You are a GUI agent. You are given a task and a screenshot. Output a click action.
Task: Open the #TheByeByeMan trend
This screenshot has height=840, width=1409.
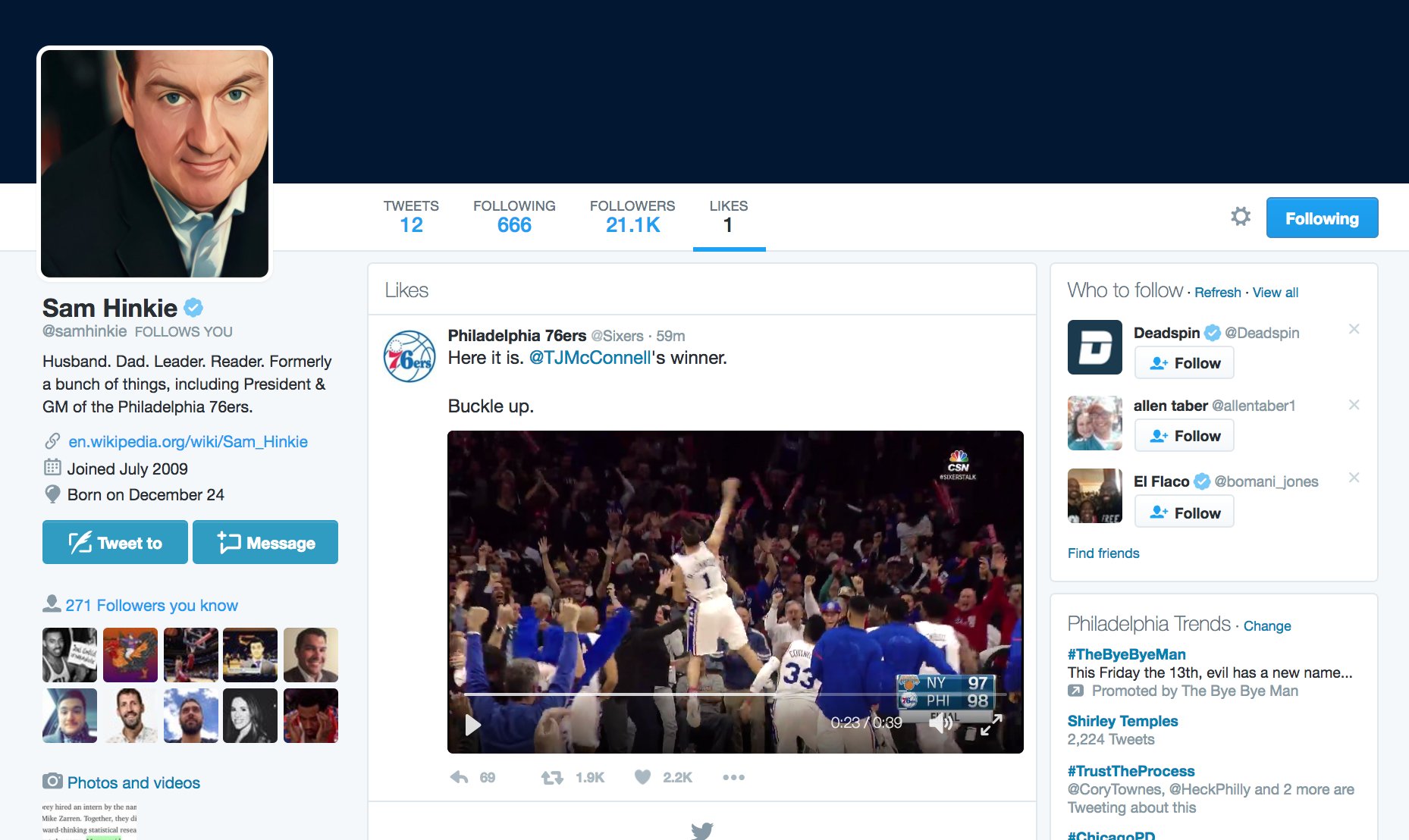point(1127,654)
